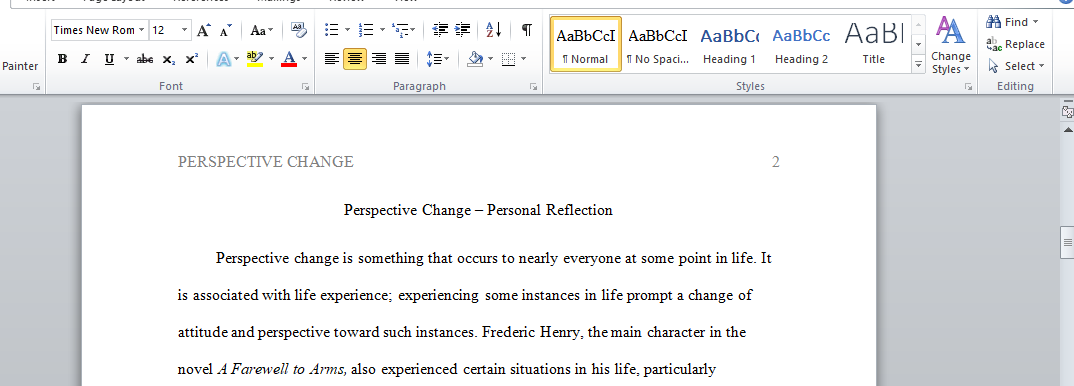The height and width of the screenshot is (386, 1074).
Task: Open the font name dropdown arrow
Action: click(x=142, y=30)
